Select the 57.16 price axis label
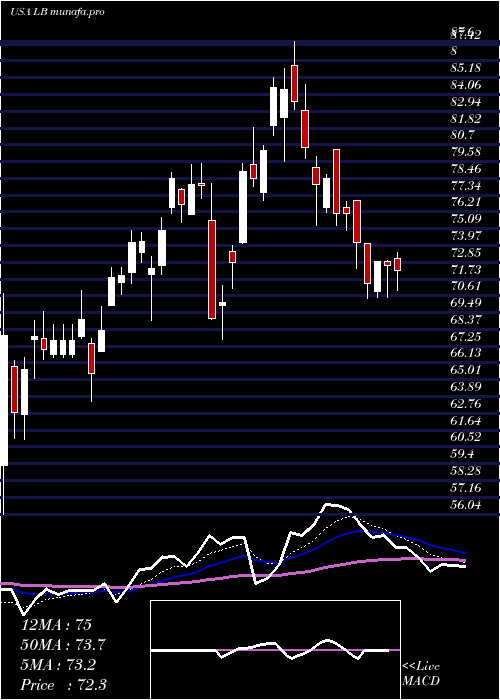Screen dimensions: 500x700 click(466, 487)
